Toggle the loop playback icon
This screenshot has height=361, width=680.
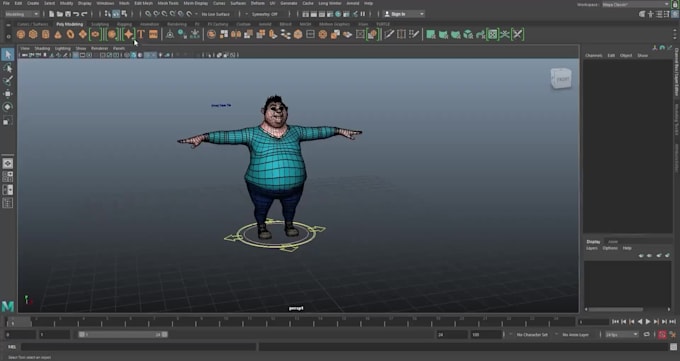tap(647, 335)
